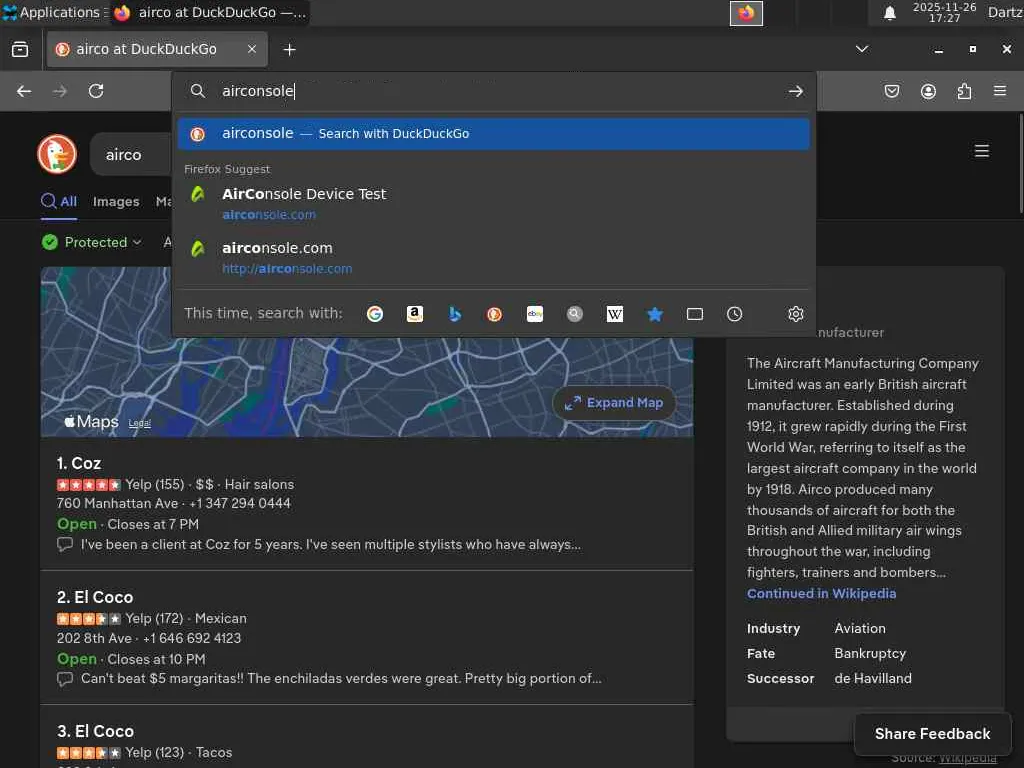Open the Pocket save icon

click(x=891, y=91)
